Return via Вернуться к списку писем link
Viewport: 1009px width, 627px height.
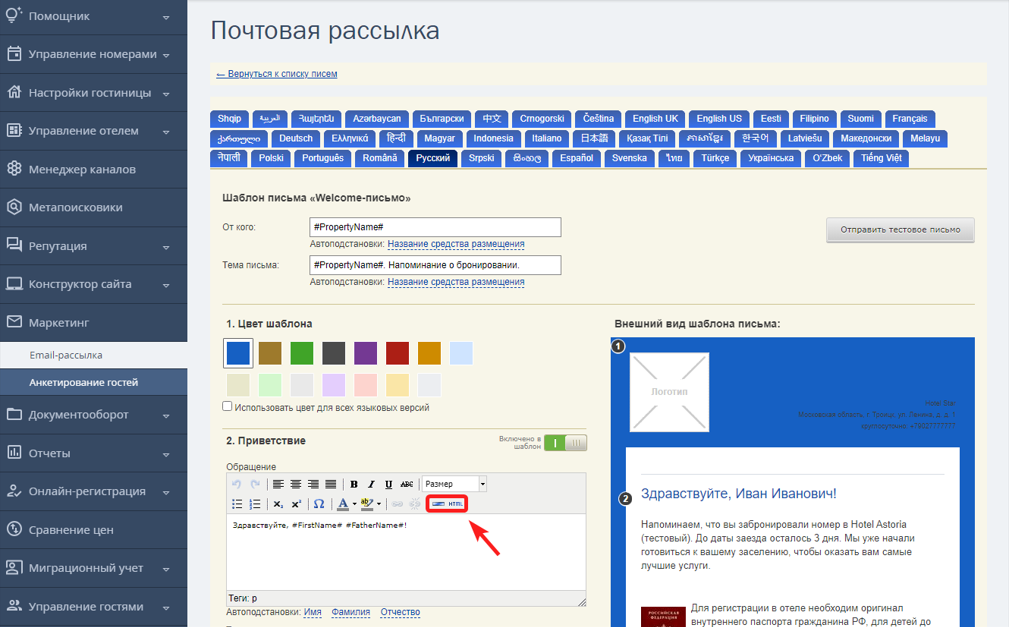[x=277, y=74]
